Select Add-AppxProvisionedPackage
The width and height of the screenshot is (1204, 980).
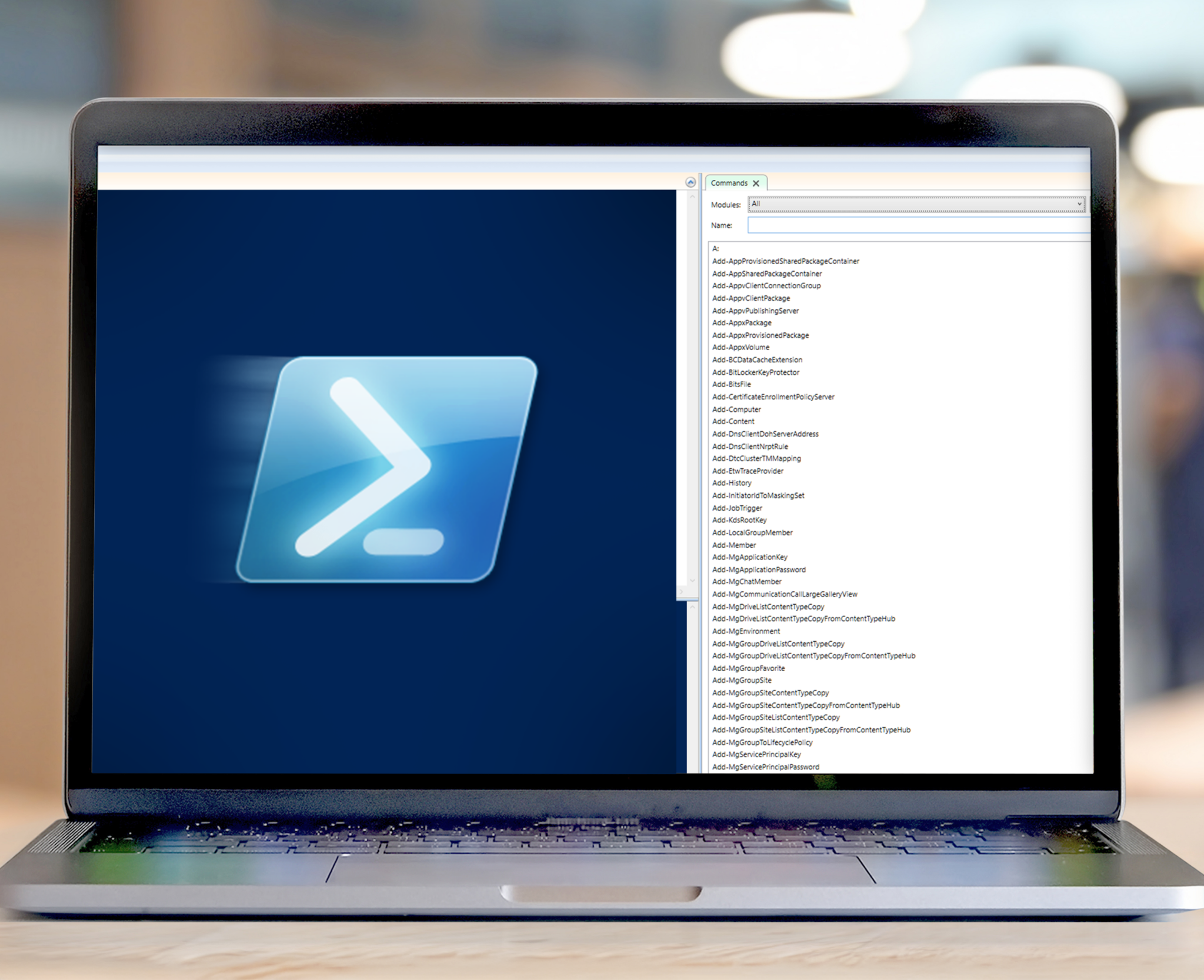point(761,335)
